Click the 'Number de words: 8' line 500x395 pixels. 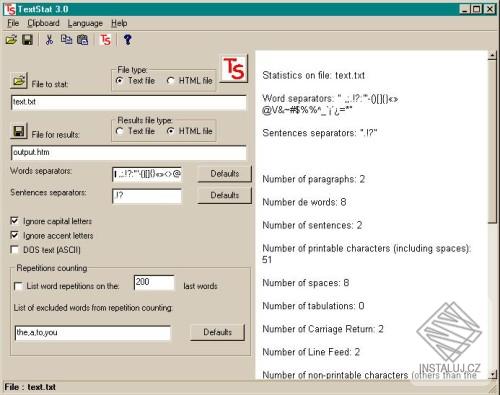304,202
